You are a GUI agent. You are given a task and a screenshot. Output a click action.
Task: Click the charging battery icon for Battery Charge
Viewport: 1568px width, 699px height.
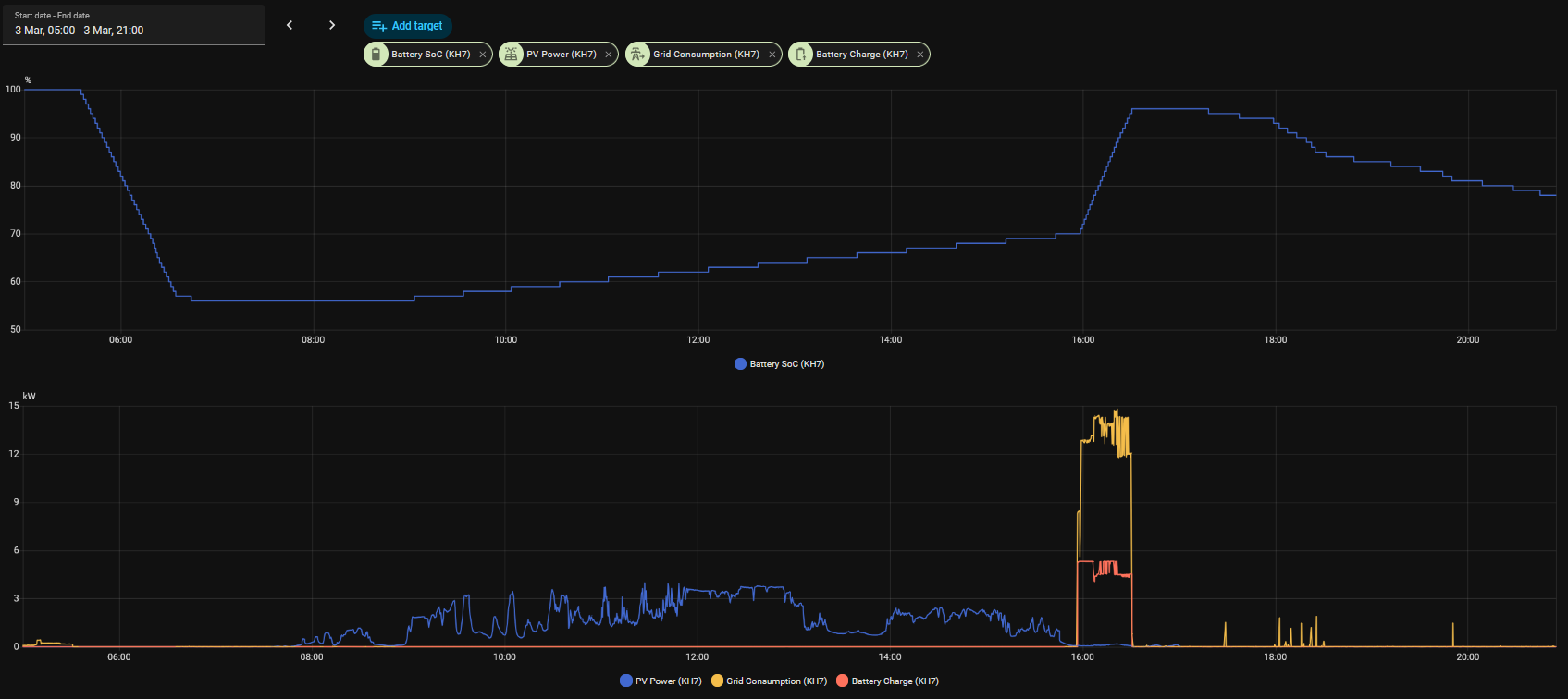[800, 55]
